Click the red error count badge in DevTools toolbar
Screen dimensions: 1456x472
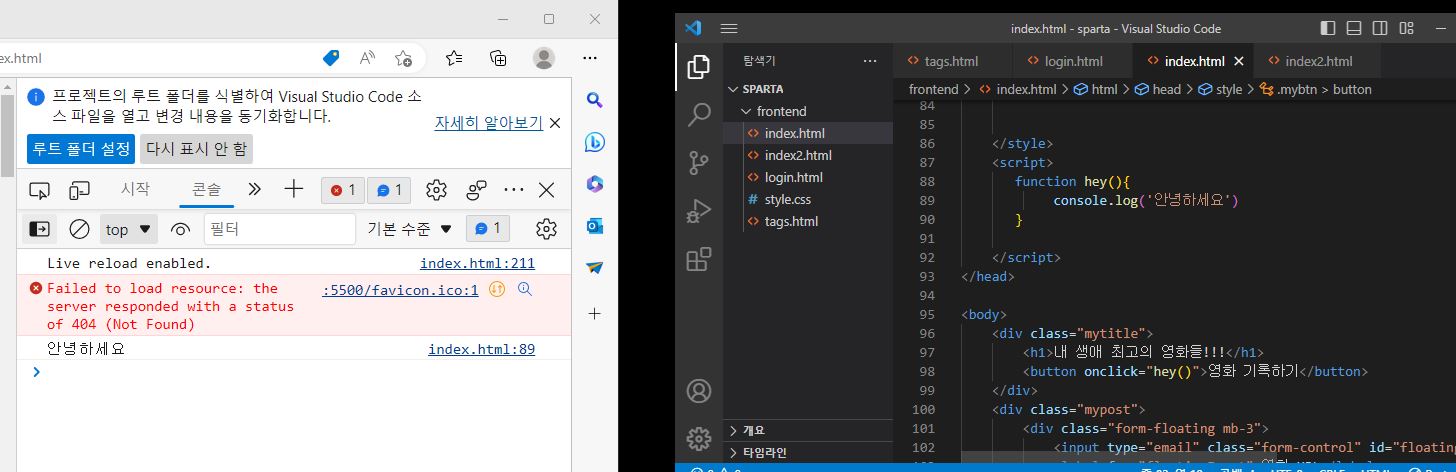click(x=342, y=190)
